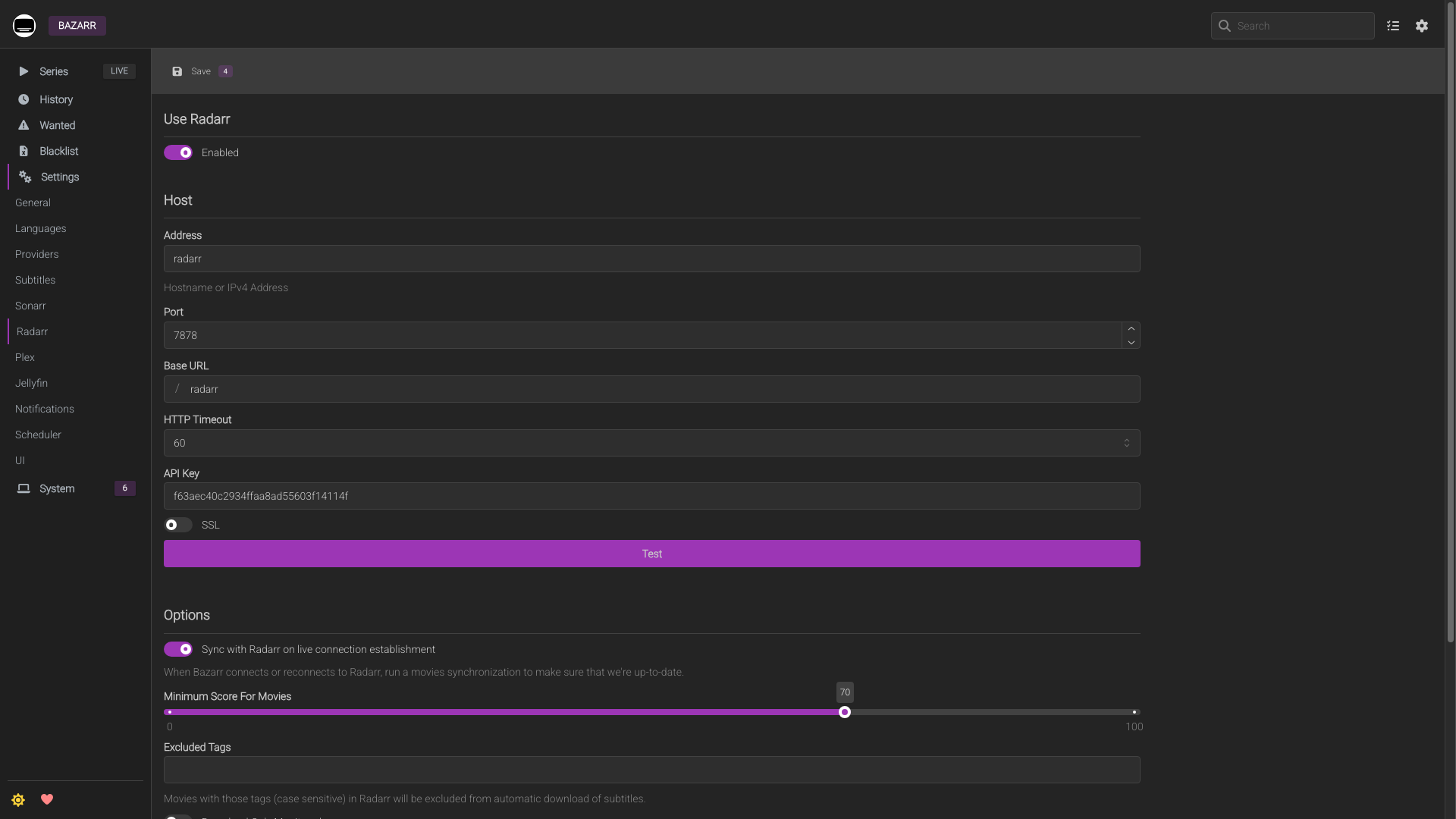The height and width of the screenshot is (819, 1456).
Task: Click the Base URL input field
Action: point(651,389)
